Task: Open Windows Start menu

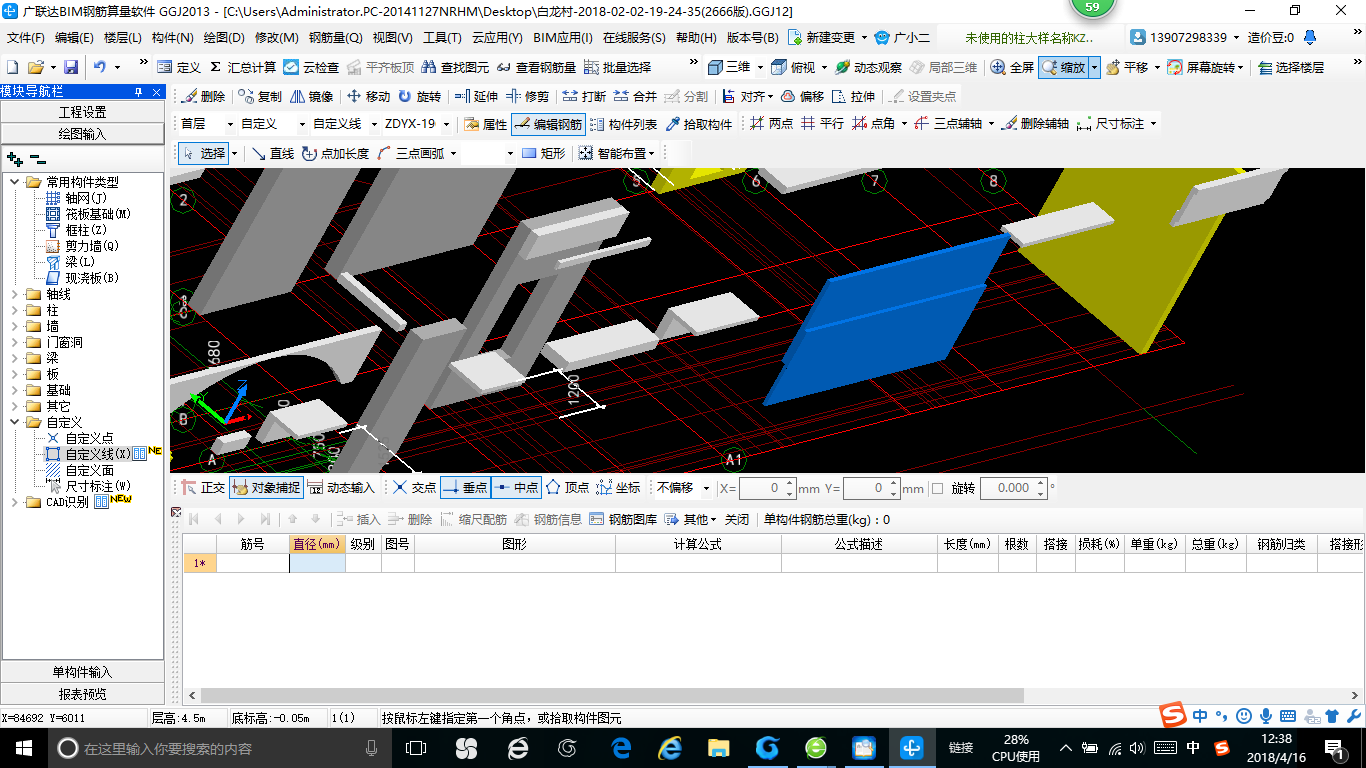Action: [22, 747]
